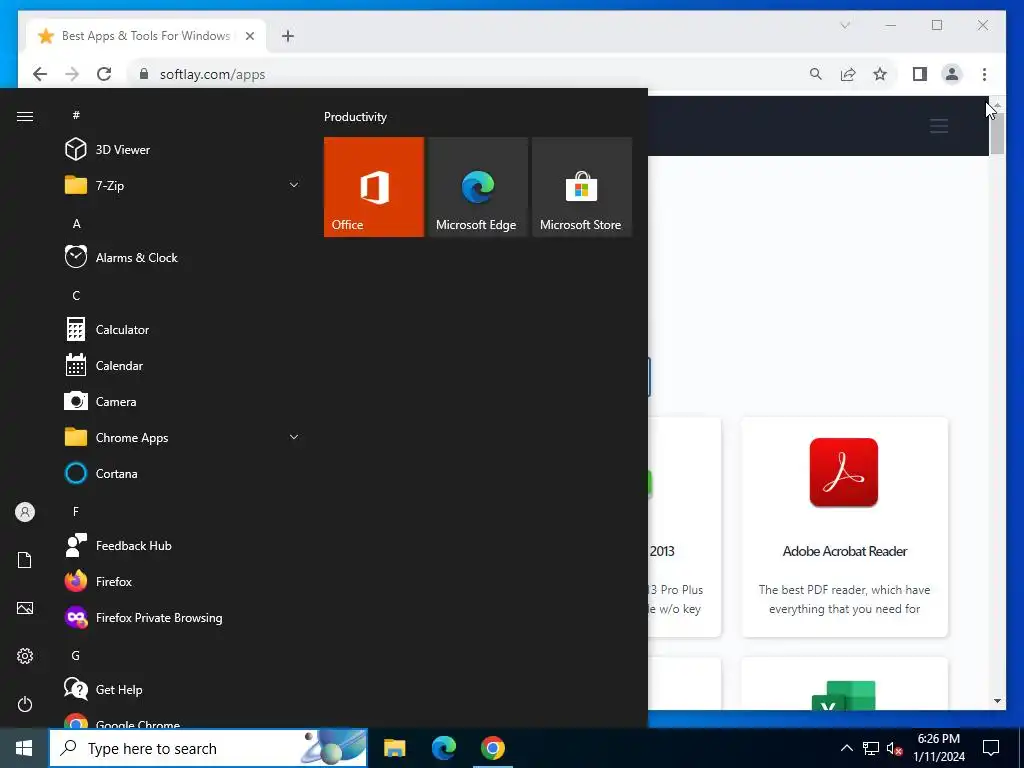
Task: Switch to Chrome in the taskbar
Action: [493, 748]
